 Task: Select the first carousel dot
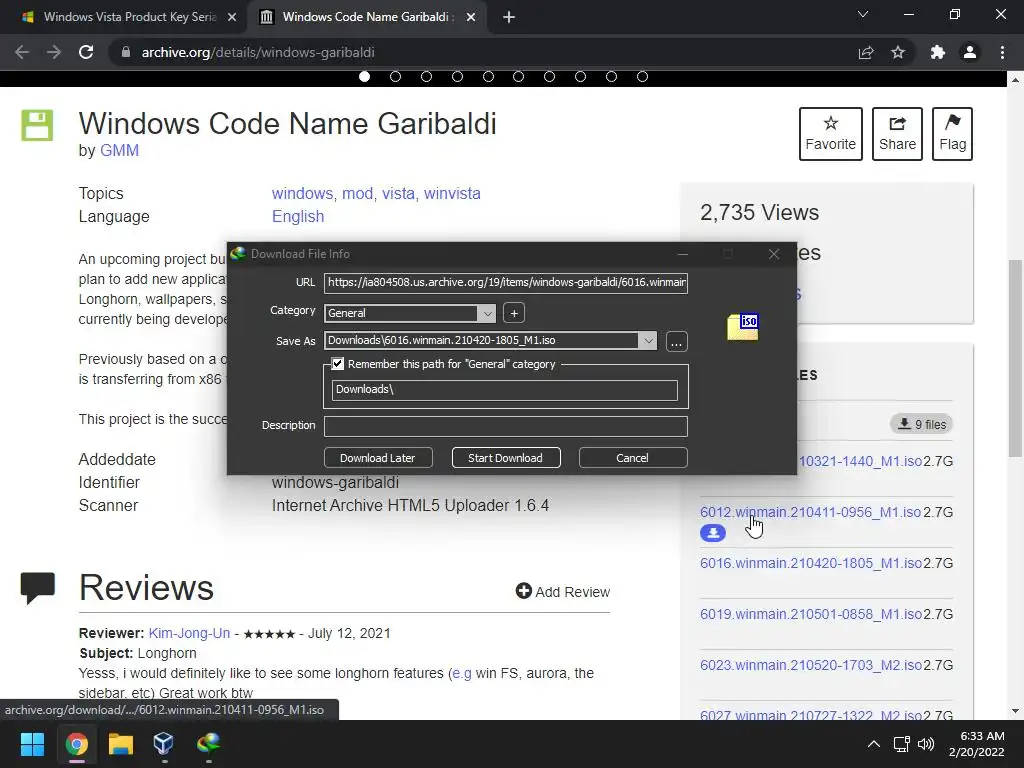(364, 76)
